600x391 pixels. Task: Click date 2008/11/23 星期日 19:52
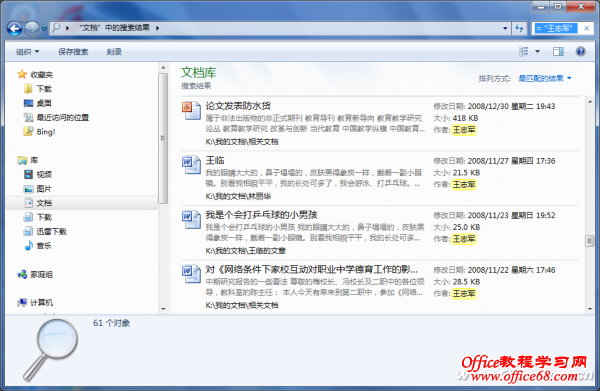[511, 215]
